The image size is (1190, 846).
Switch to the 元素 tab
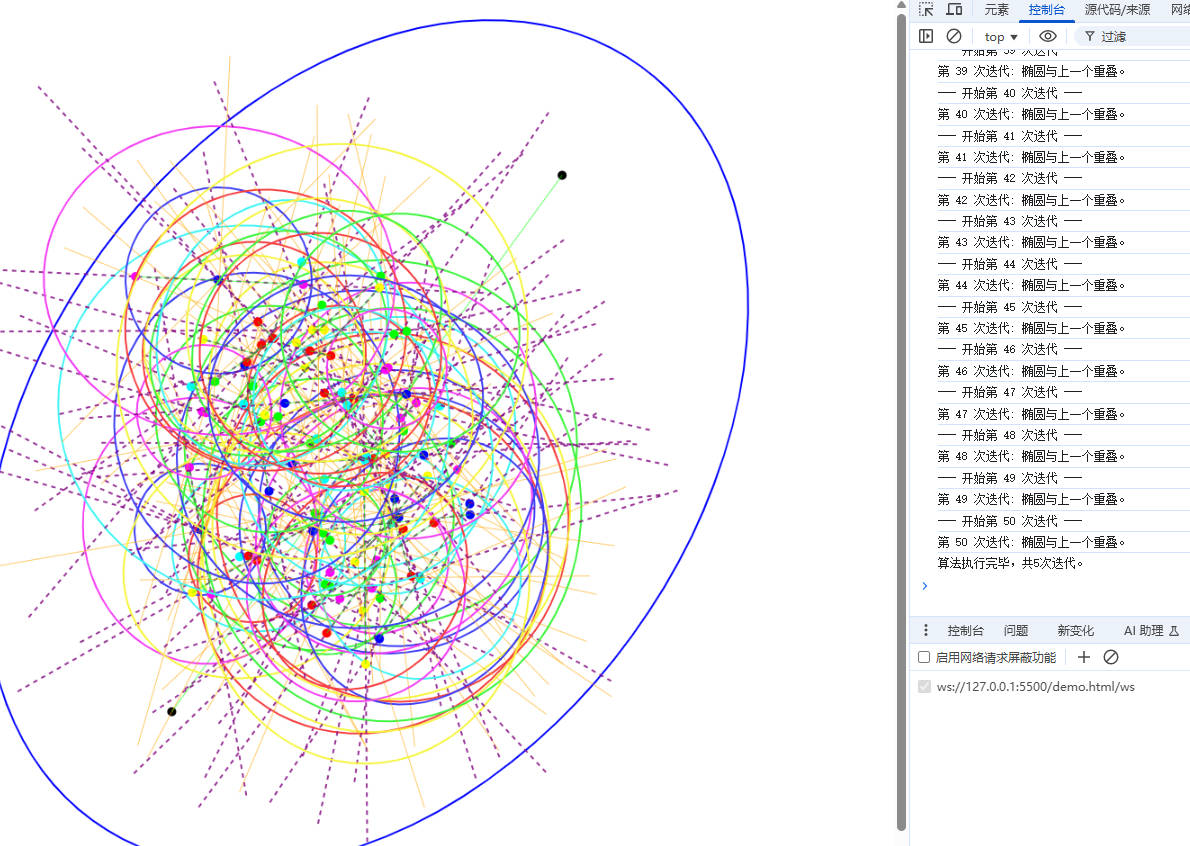996,10
